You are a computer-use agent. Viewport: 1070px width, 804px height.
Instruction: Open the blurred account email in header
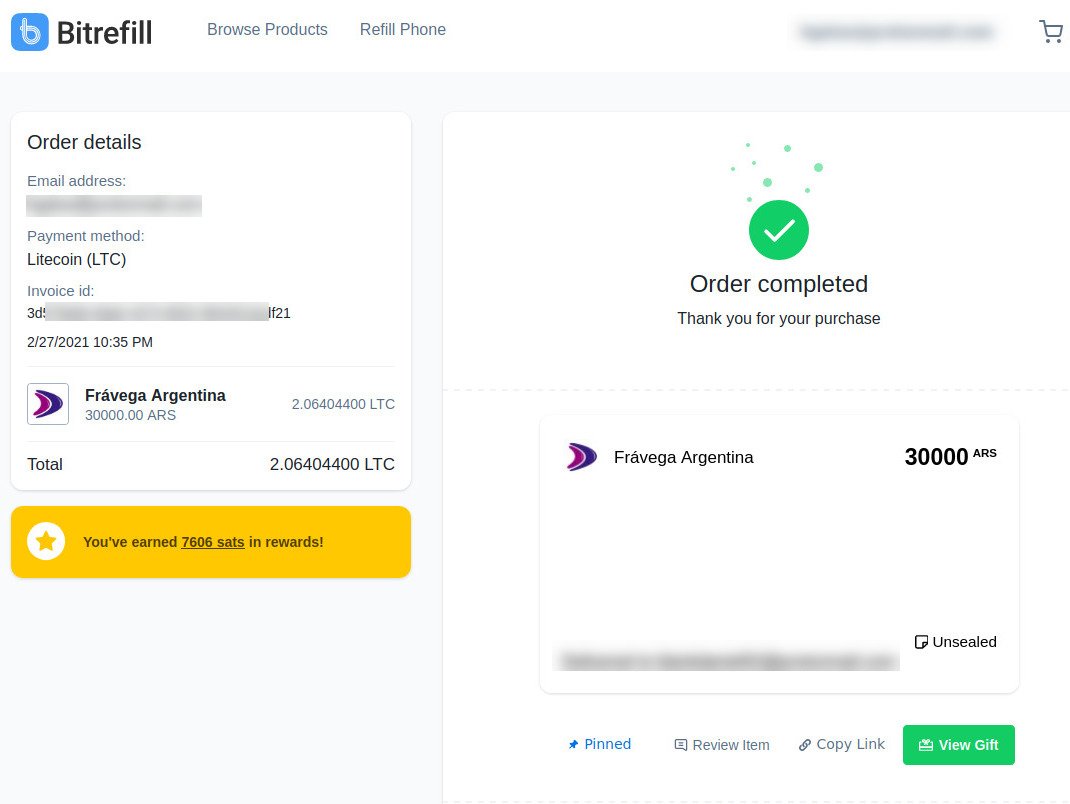point(897,32)
